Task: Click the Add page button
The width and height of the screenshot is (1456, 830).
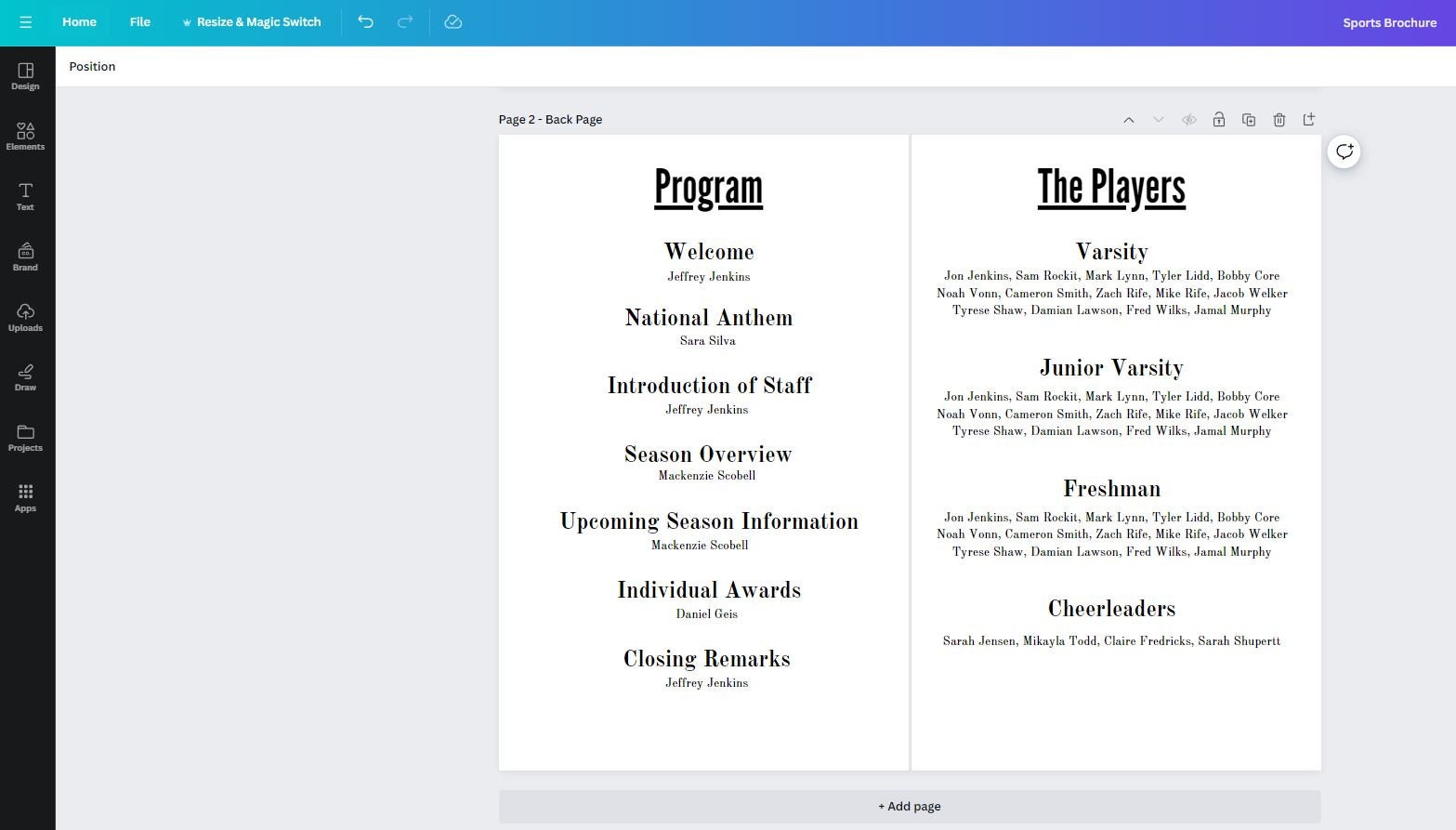Action: pos(909,806)
